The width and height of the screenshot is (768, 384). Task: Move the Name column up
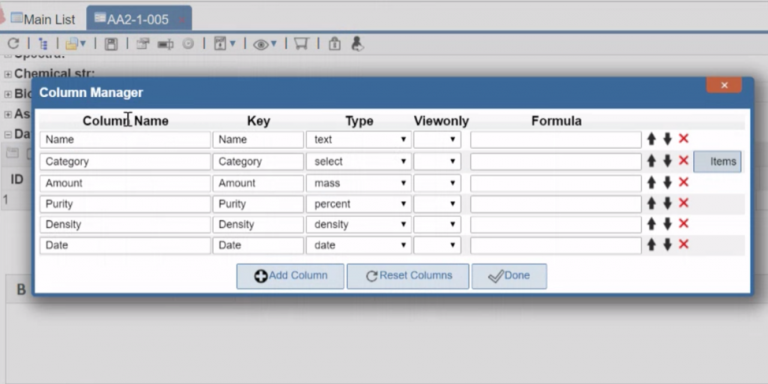click(651, 139)
